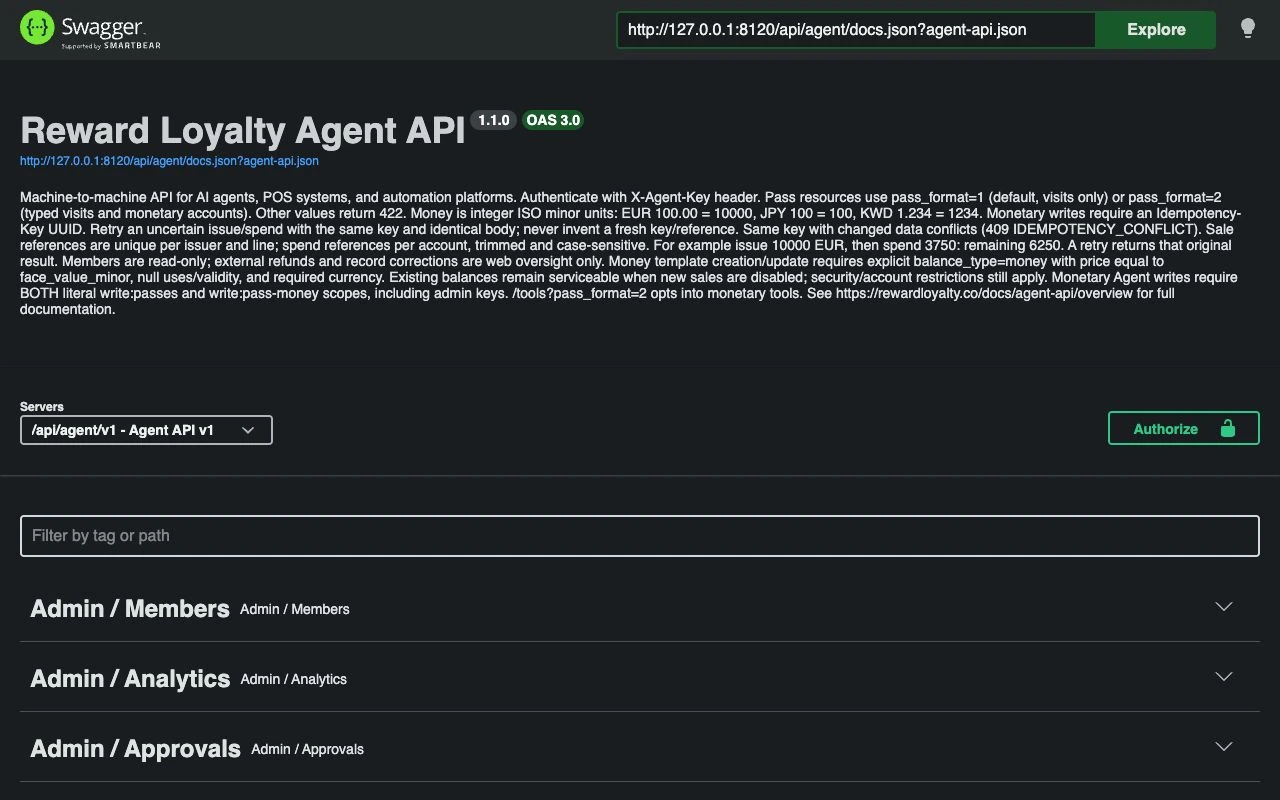Click the Explore button

click(x=1156, y=29)
